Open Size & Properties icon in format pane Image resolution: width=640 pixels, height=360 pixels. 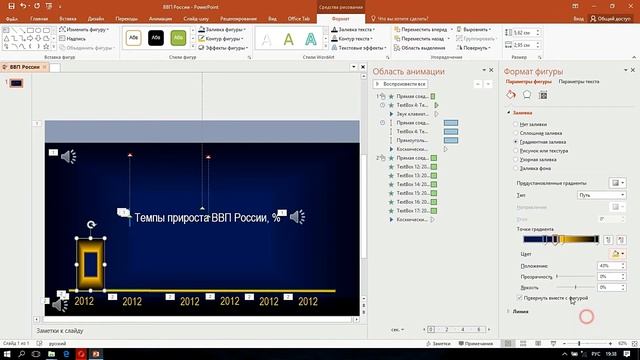pyautogui.click(x=543, y=95)
